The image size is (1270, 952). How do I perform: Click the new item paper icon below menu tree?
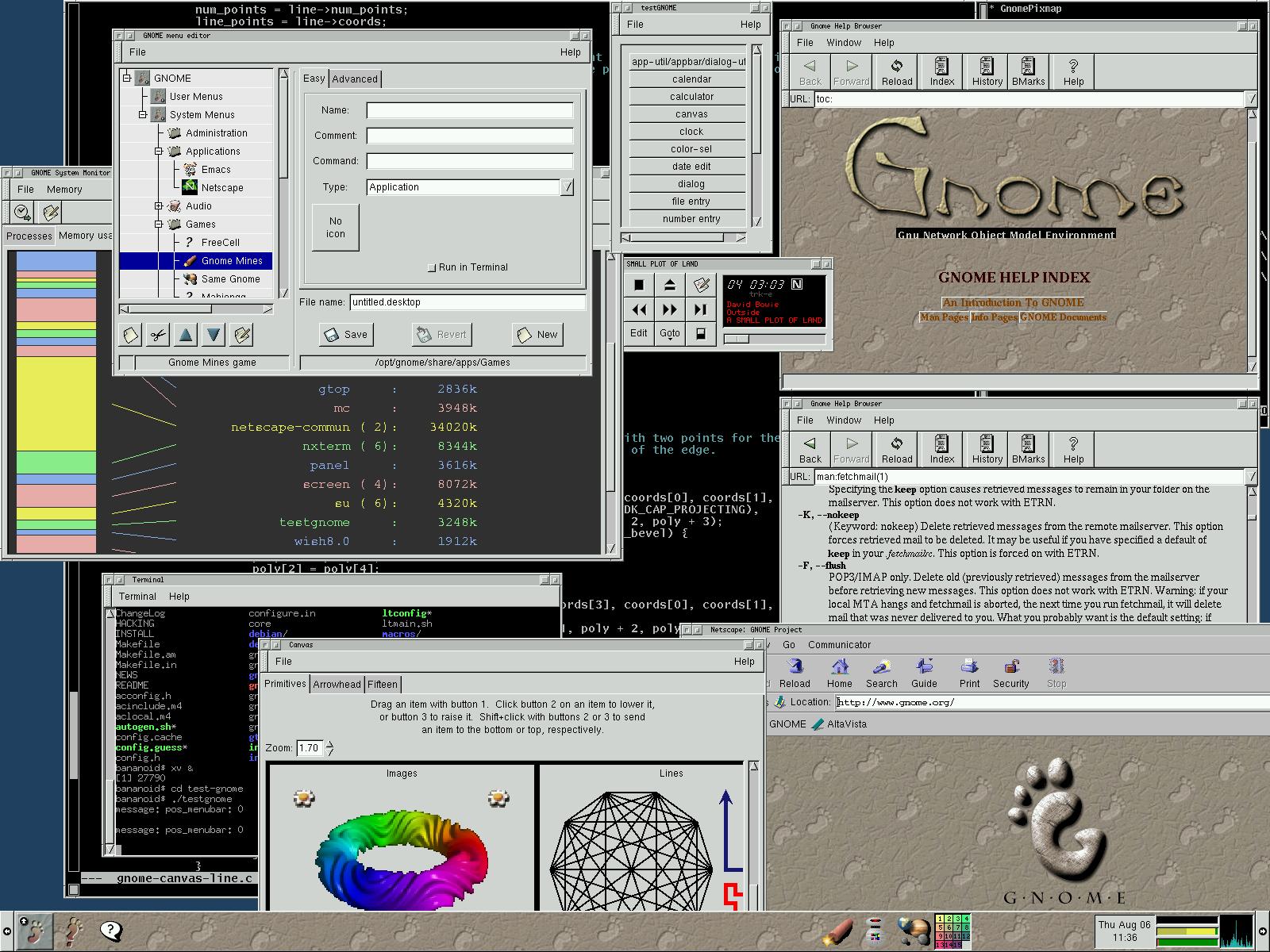click(130, 335)
